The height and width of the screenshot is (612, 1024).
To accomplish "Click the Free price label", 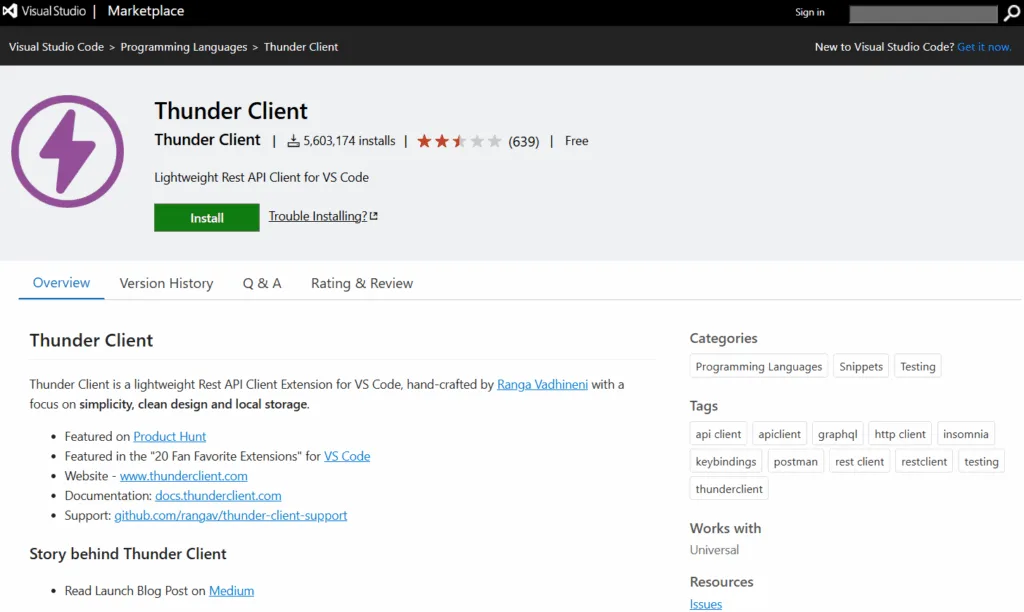I will 576,141.
